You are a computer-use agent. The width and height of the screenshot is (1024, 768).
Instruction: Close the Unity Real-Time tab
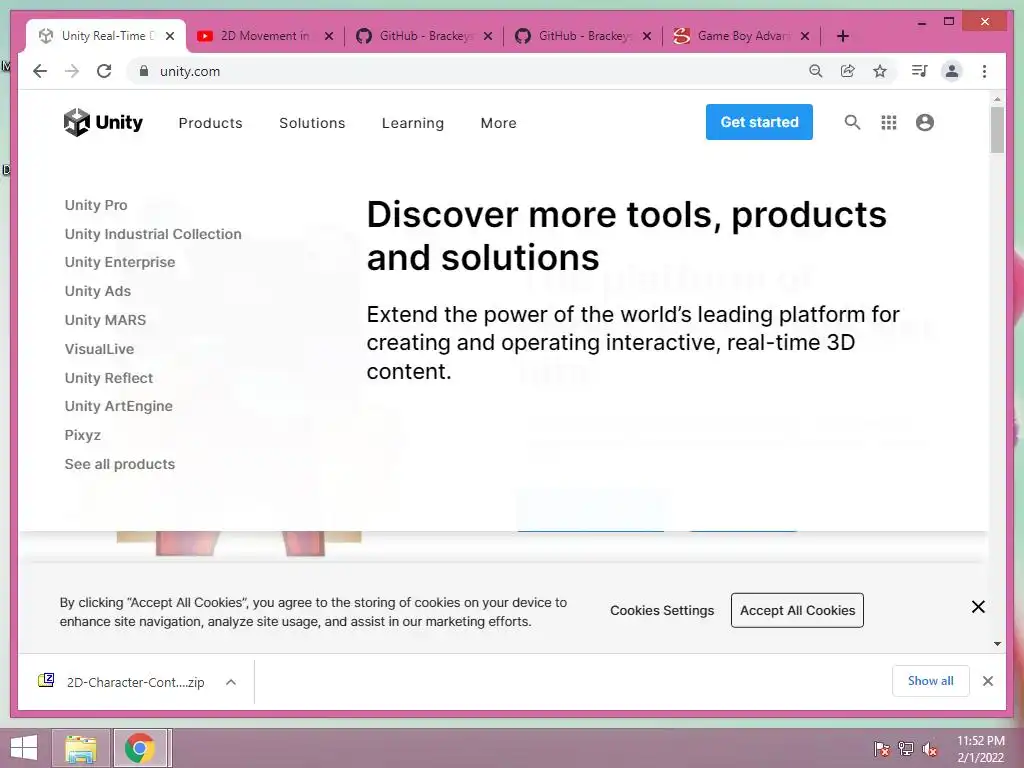(170, 36)
